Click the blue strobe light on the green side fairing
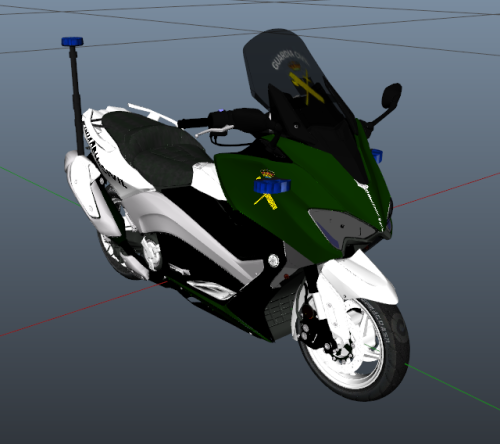Screen dimensions: 500x444 coord(272,185)
